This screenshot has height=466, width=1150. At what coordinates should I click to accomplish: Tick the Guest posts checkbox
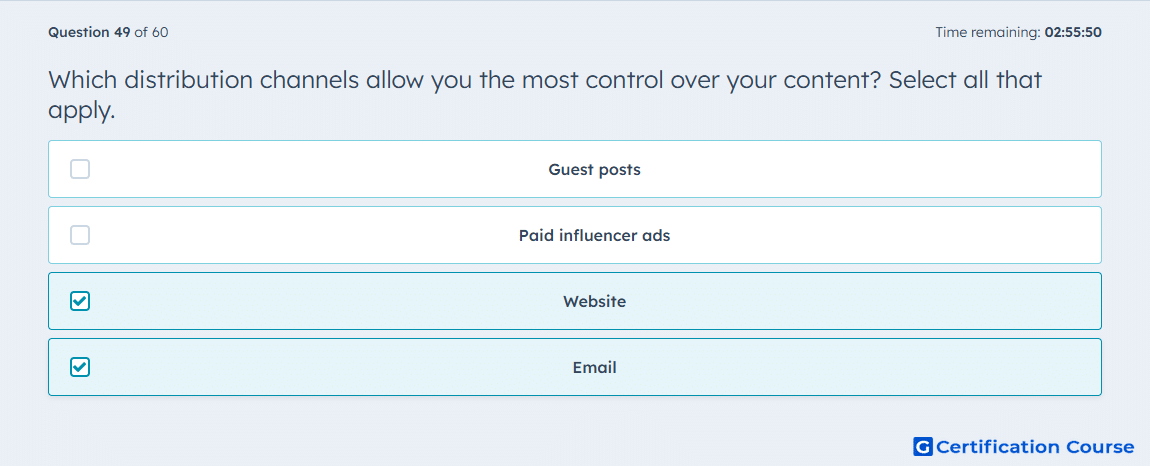coord(80,170)
